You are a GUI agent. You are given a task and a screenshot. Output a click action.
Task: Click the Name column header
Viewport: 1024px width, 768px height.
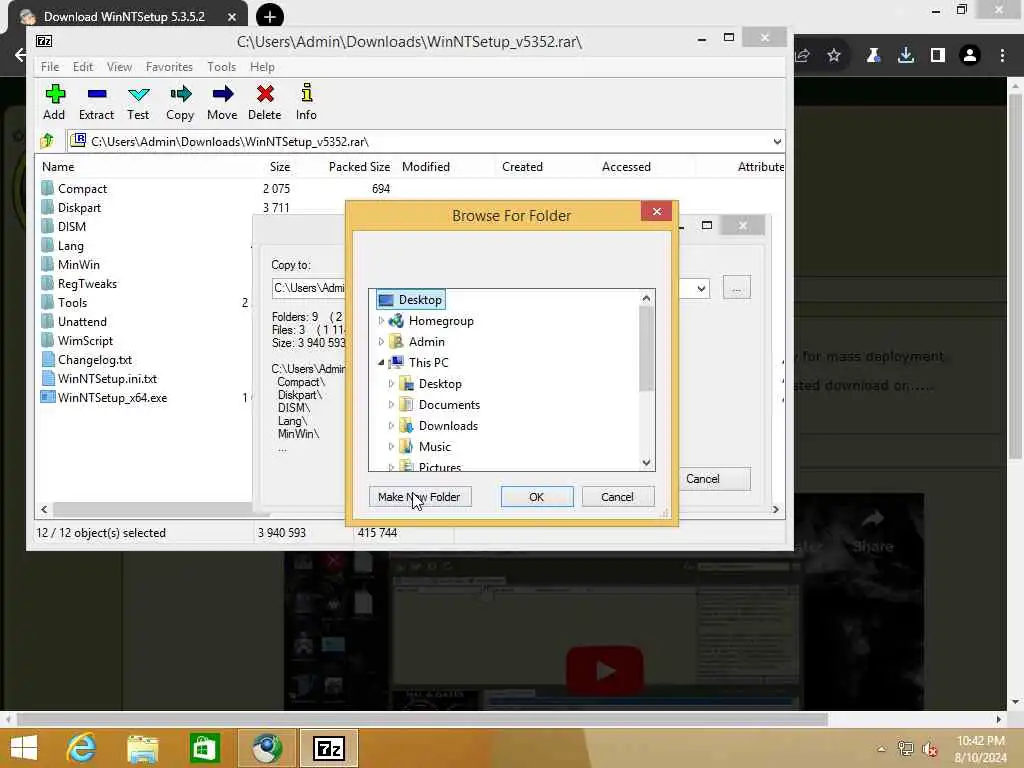pos(58,167)
